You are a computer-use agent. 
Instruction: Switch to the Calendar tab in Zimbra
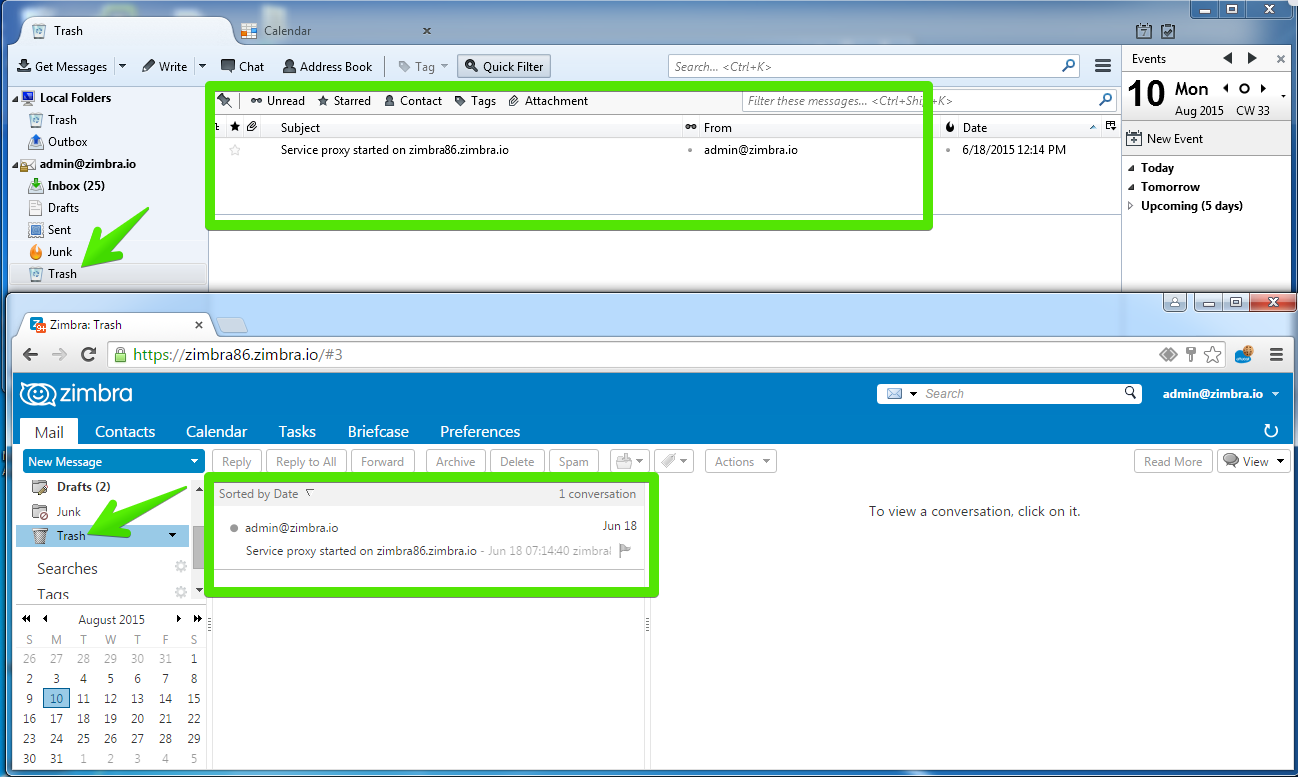point(216,432)
